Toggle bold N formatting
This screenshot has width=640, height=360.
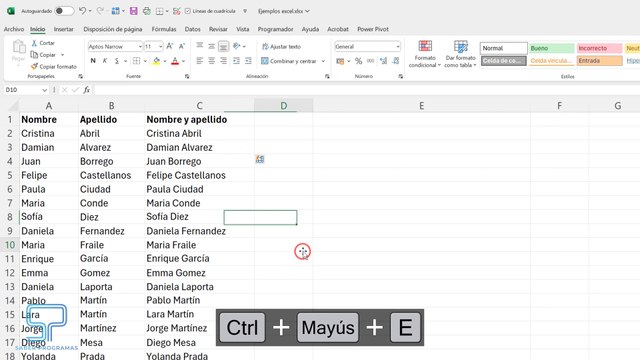point(93,61)
